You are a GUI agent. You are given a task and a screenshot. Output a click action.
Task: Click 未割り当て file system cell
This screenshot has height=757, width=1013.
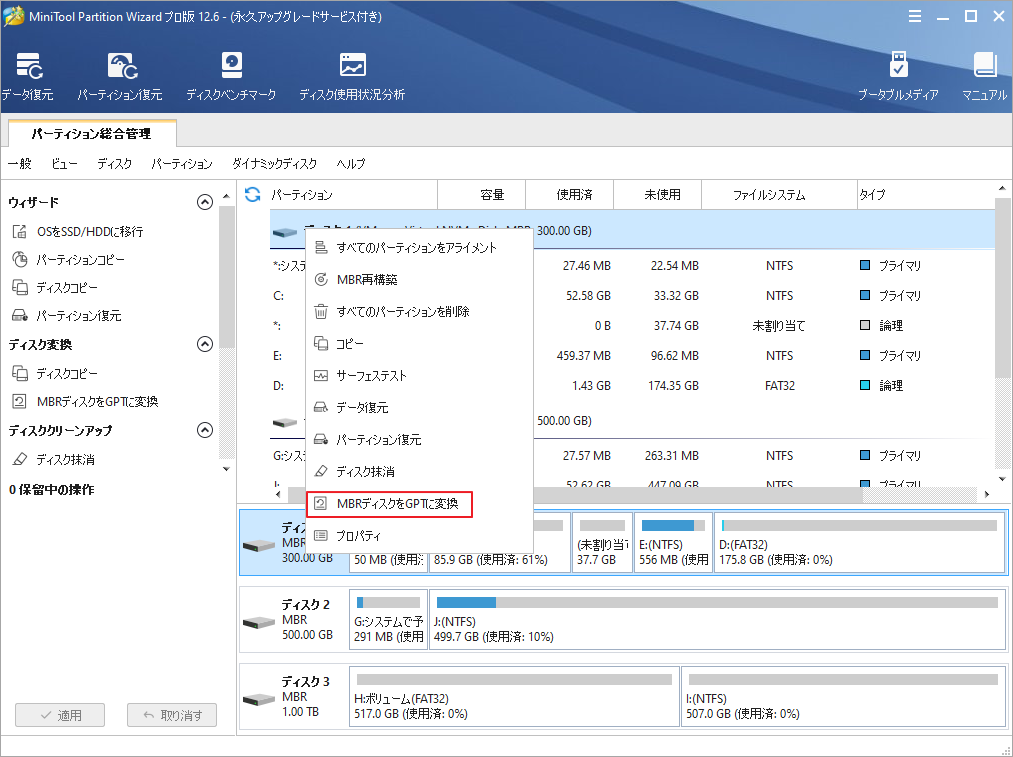pyautogui.click(x=779, y=326)
